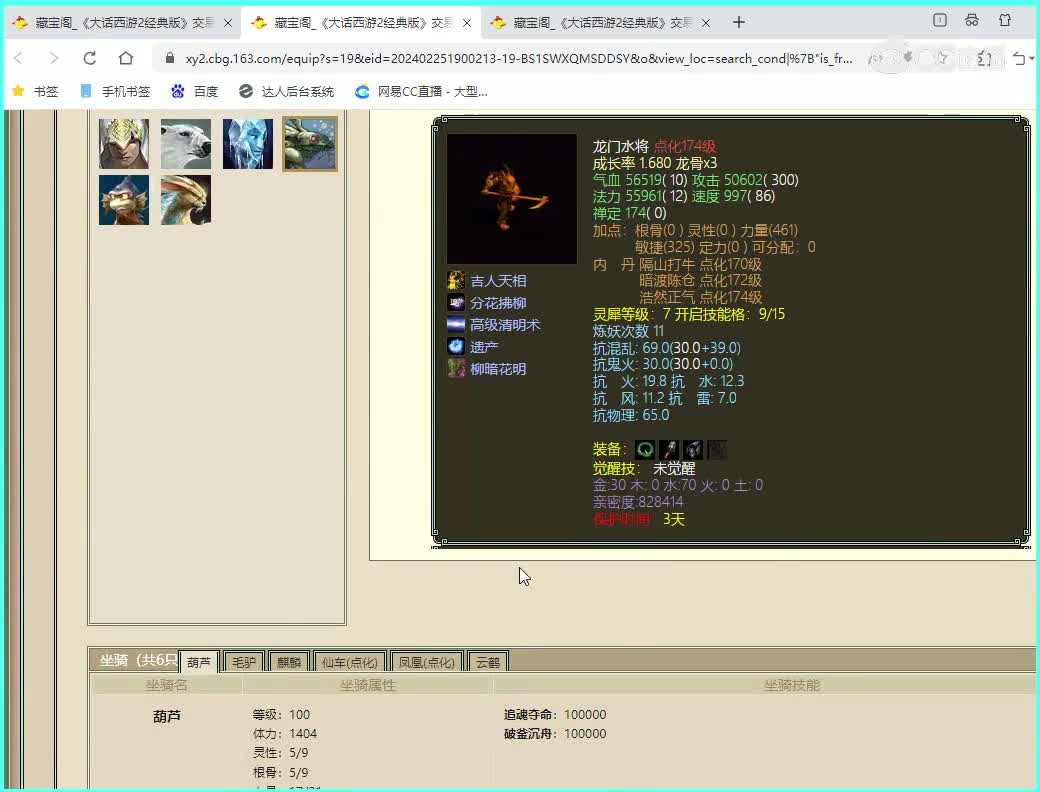The height and width of the screenshot is (792, 1040).
Task: Switch to the 葫芦 mount tab
Action: (x=198, y=662)
